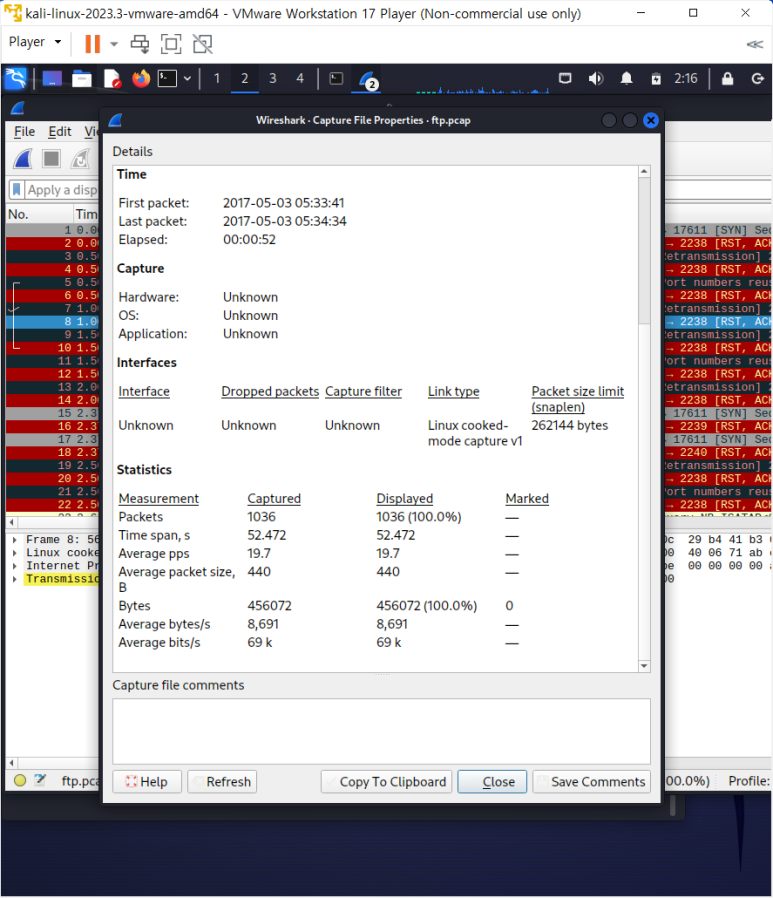This screenshot has height=898, width=773.
Task: Click the captured Bytes value 456072
Action: (269, 606)
